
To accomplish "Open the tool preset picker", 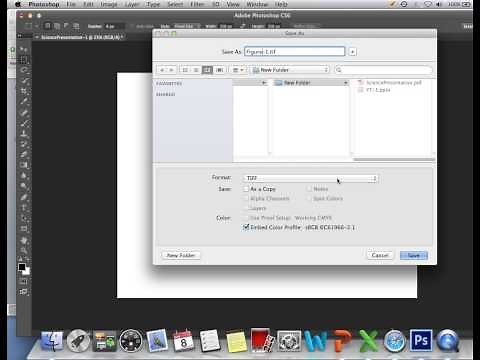I will 31,26.
